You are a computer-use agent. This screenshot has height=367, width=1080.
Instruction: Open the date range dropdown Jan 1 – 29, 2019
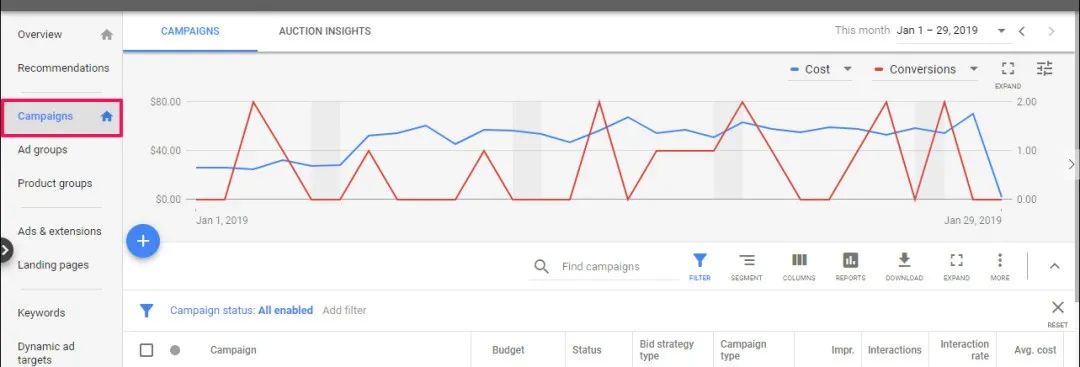coord(951,31)
